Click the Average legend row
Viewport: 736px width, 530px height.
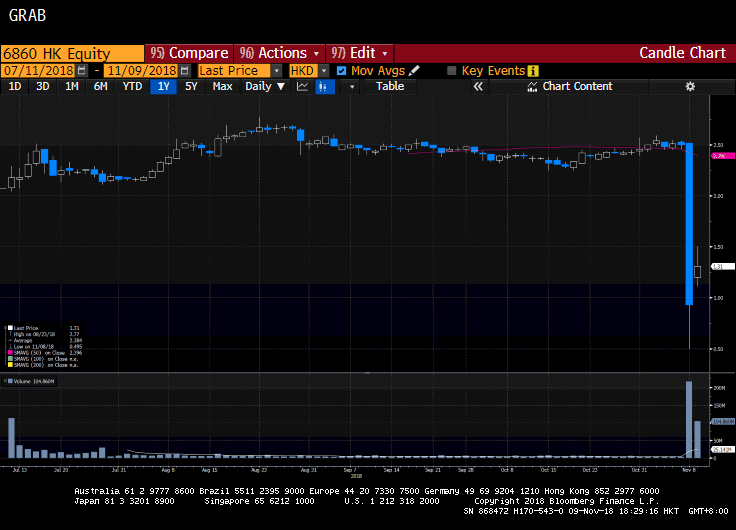click(45, 340)
